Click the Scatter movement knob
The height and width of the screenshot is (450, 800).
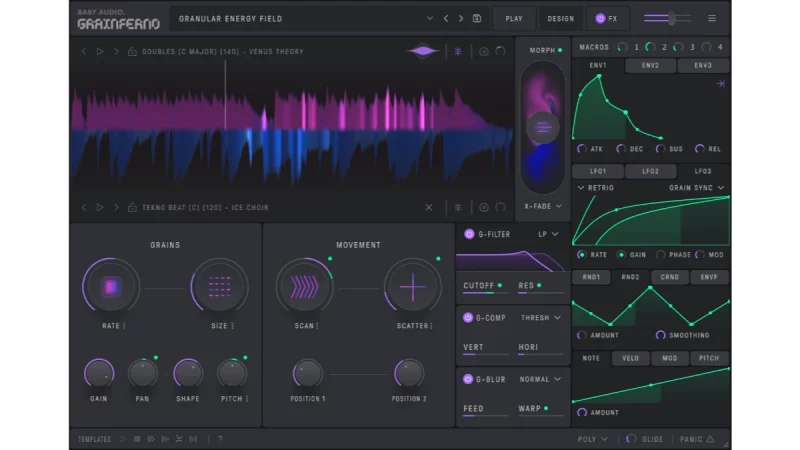[x=412, y=287]
